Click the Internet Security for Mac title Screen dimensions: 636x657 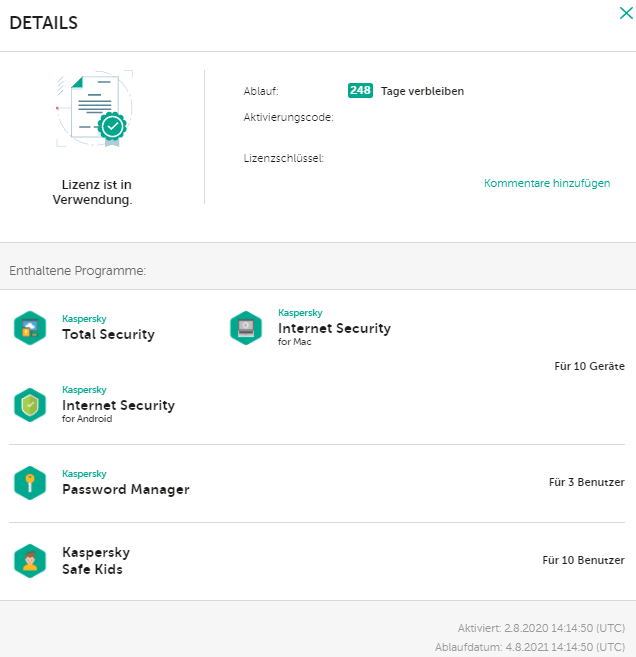pyautogui.click(x=334, y=328)
